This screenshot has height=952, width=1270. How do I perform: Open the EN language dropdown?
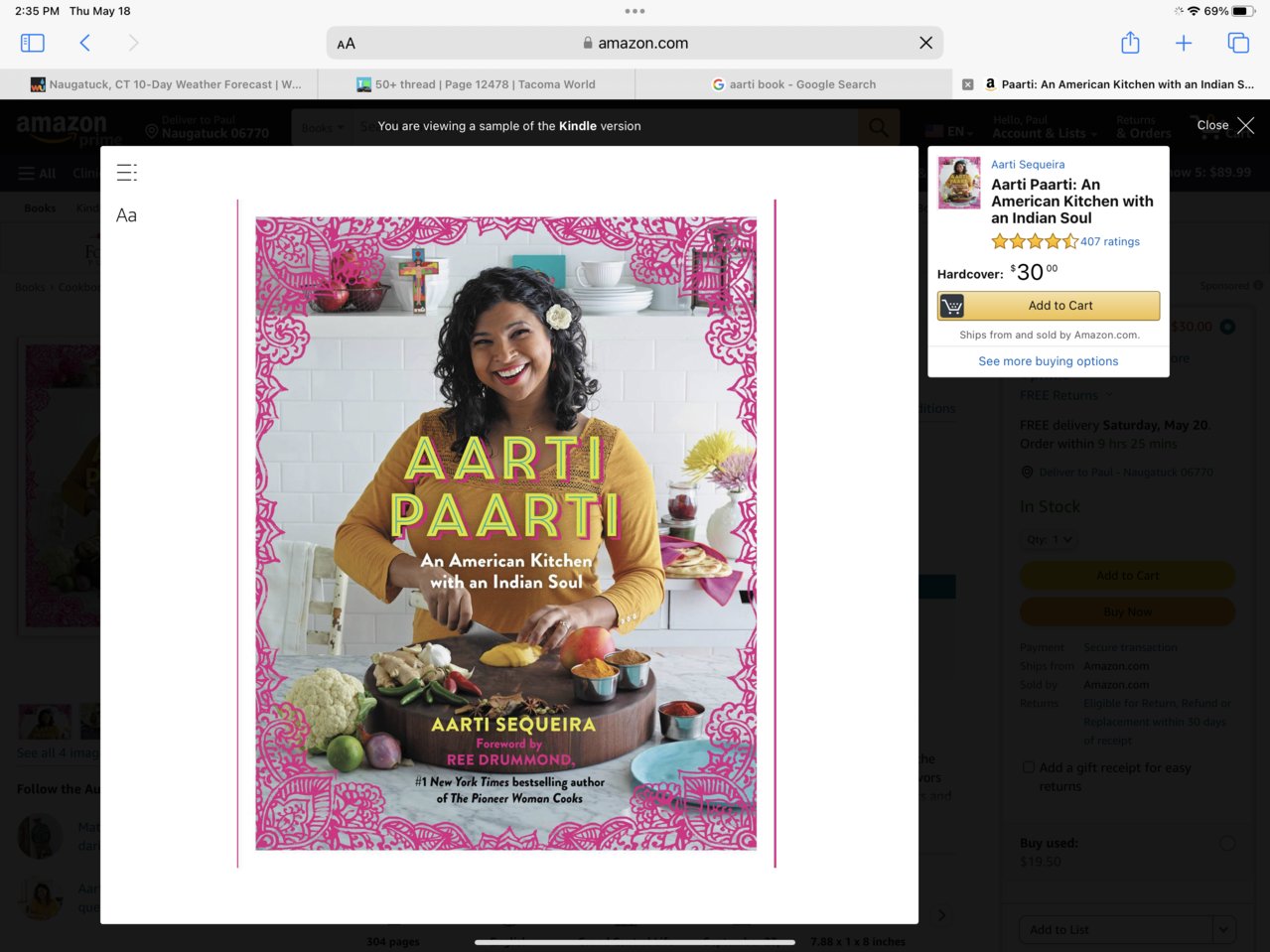tap(949, 131)
